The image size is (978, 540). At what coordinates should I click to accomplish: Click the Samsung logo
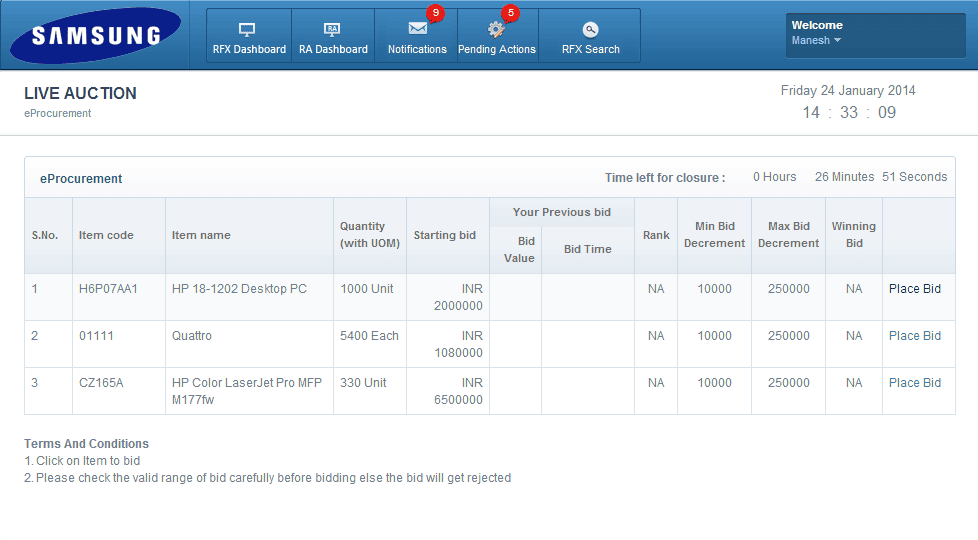click(96, 35)
